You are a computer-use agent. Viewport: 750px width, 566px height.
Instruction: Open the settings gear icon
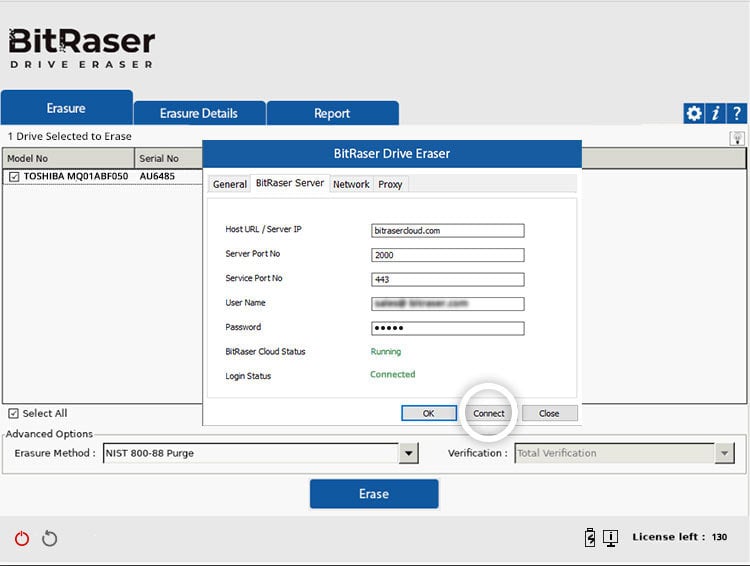694,114
